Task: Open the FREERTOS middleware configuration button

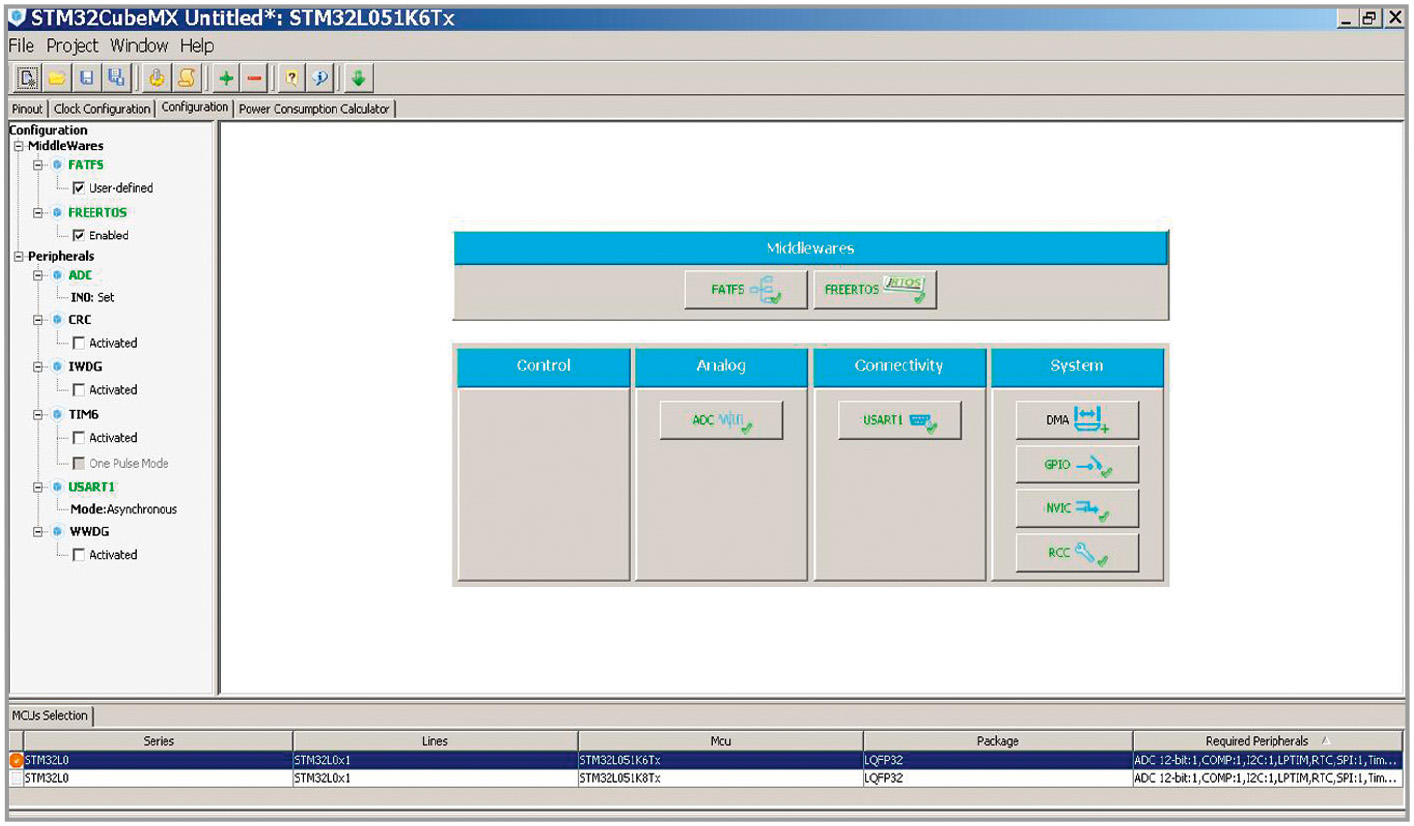Action: tap(875, 290)
